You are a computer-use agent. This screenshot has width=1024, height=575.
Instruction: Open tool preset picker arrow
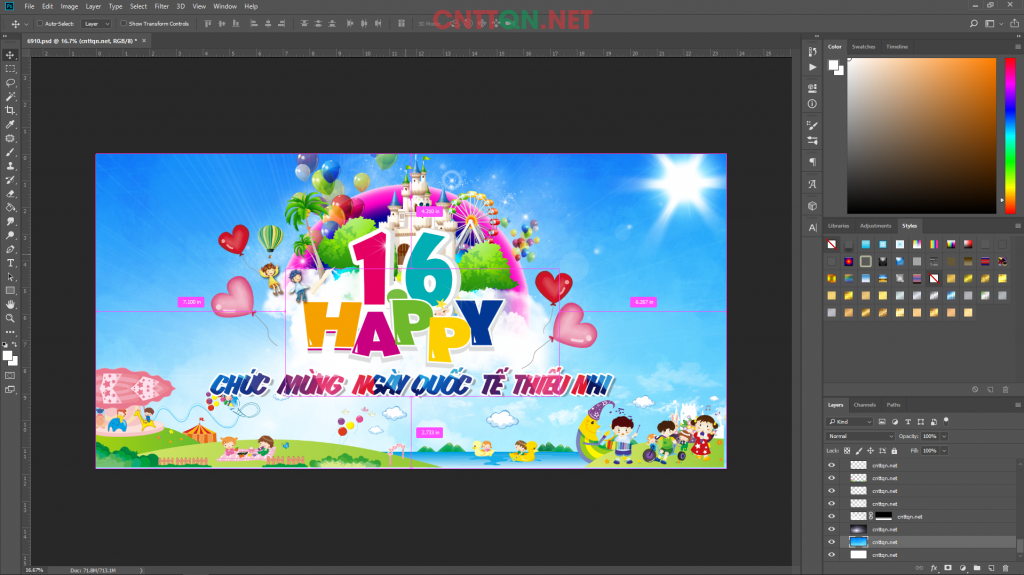tap(26, 24)
